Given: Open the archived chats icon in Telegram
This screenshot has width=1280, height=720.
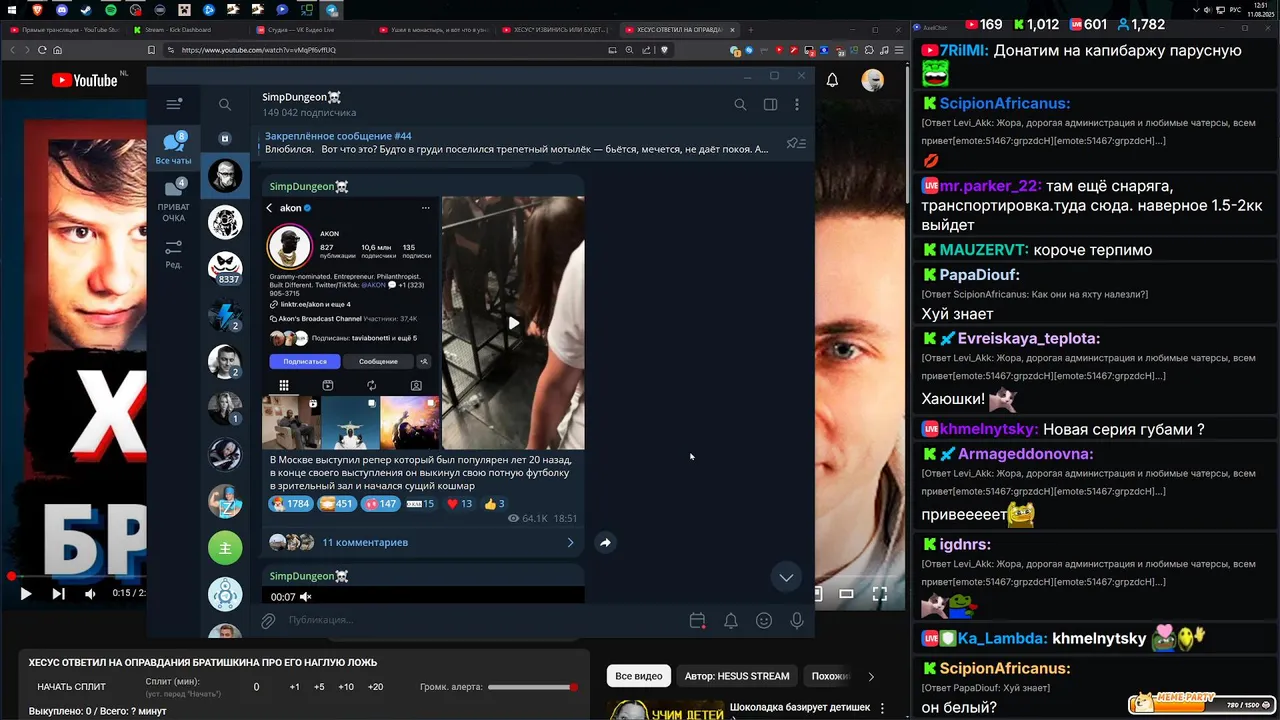Looking at the screenshot, I should 225,138.
